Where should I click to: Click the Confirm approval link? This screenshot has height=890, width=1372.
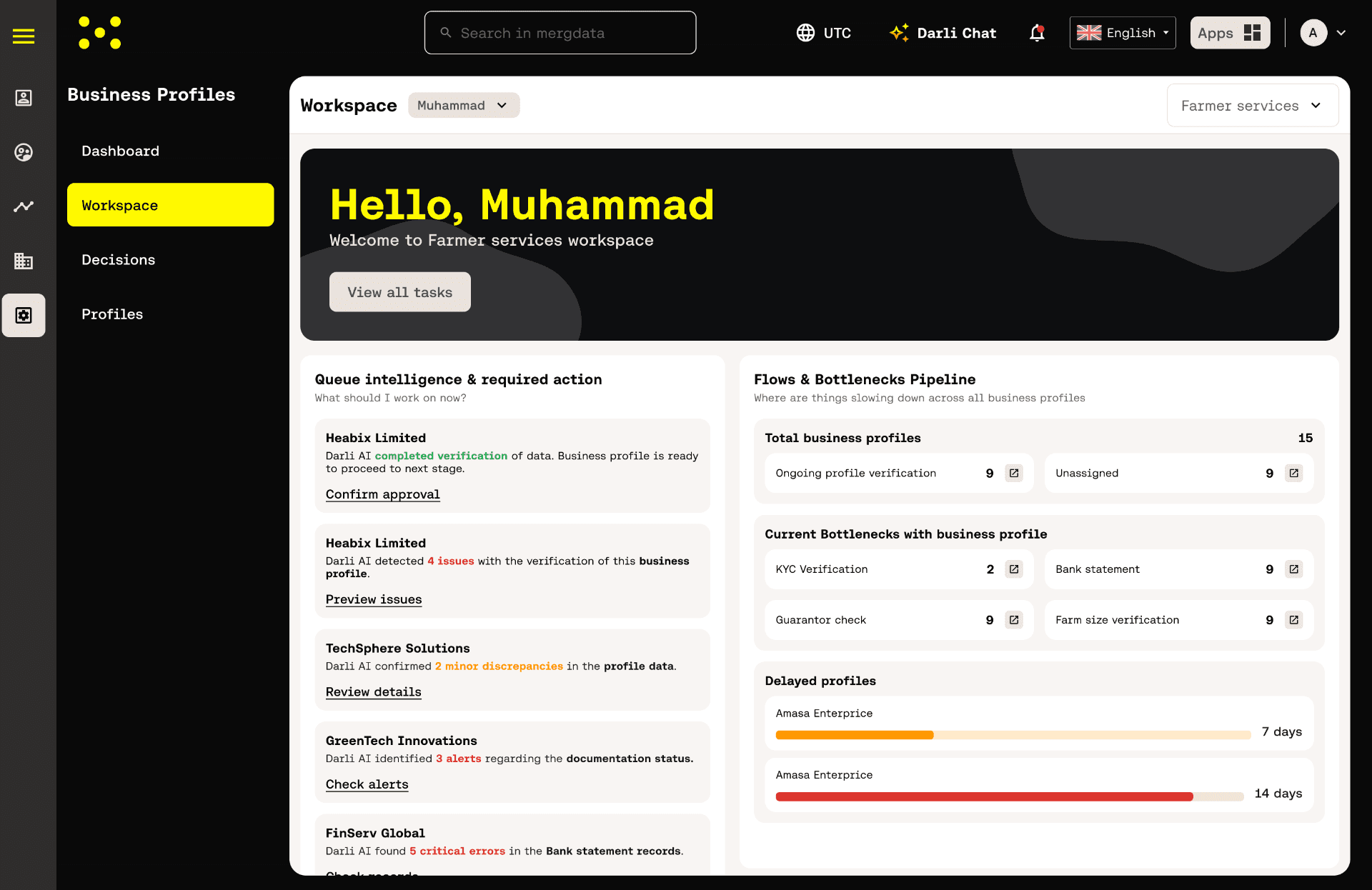382,494
